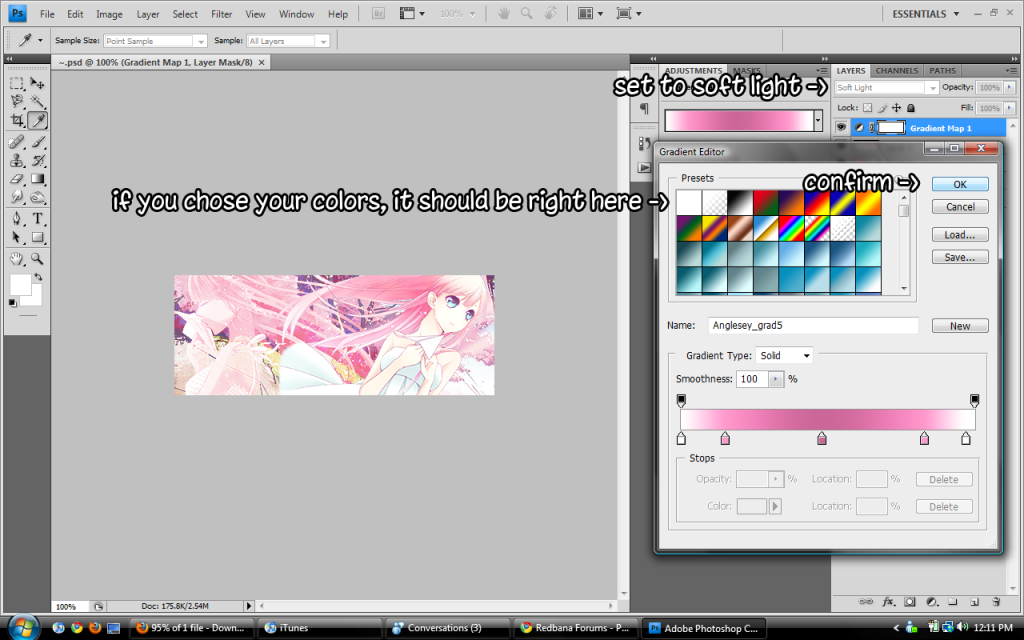This screenshot has height=640, width=1024.
Task: Select the Gradient tool in toolbox
Action: click(x=37, y=178)
